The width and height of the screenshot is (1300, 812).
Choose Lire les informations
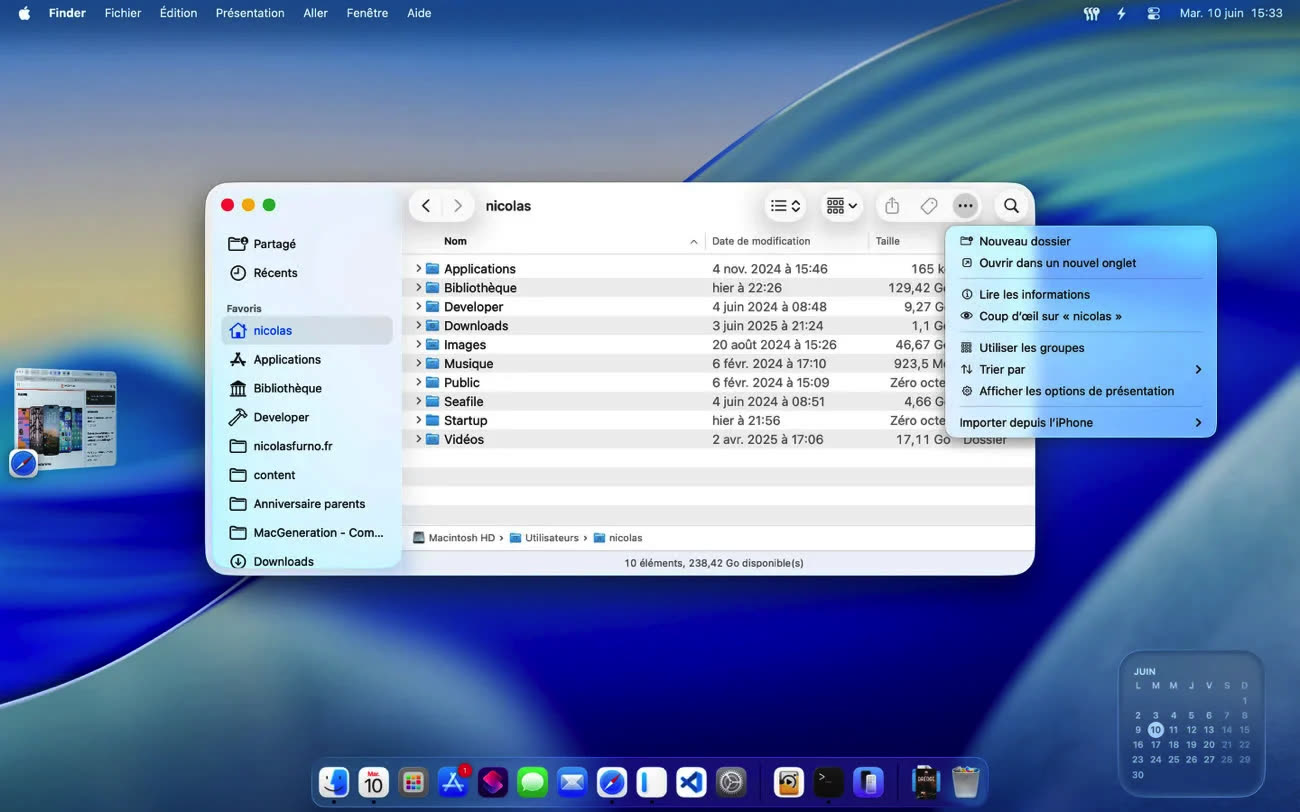[x=1034, y=295]
